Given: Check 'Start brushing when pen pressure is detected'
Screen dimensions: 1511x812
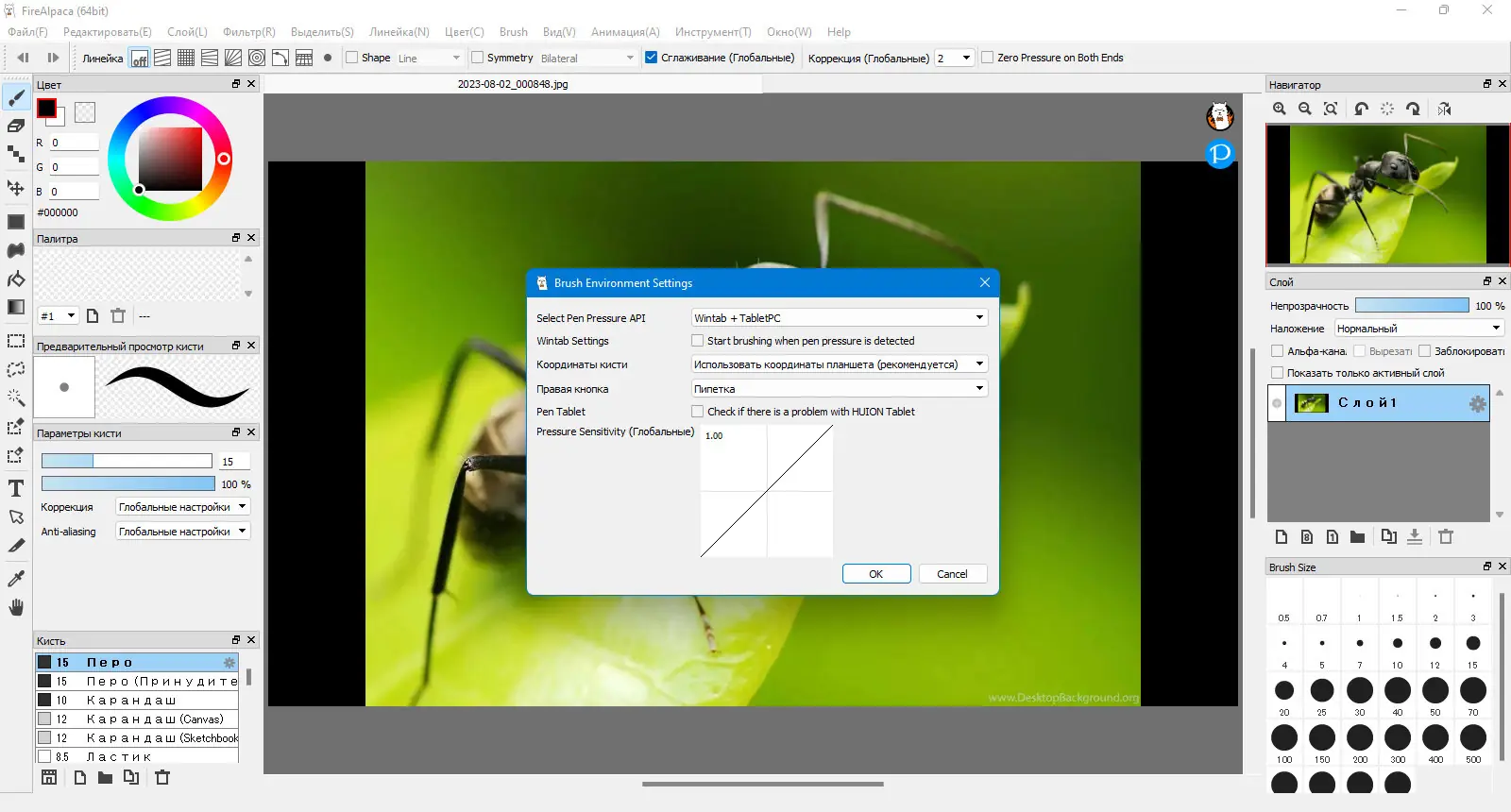Looking at the screenshot, I should pyautogui.click(x=698, y=341).
